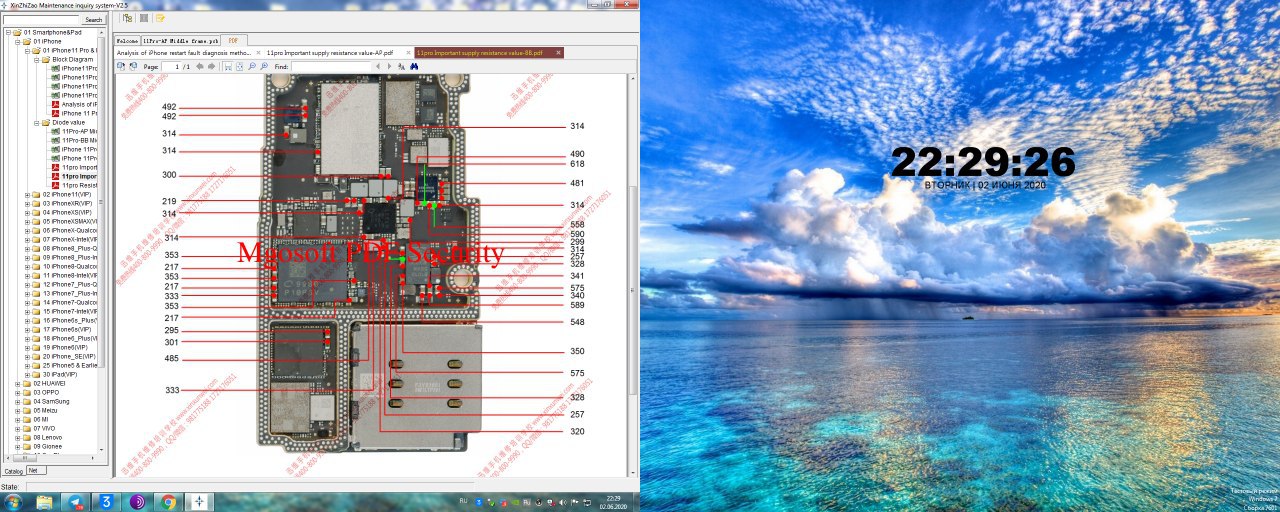Screen dimensions: 1280x512
Task: Expand the 03 OPPO folder
Action: coord(16,392)
